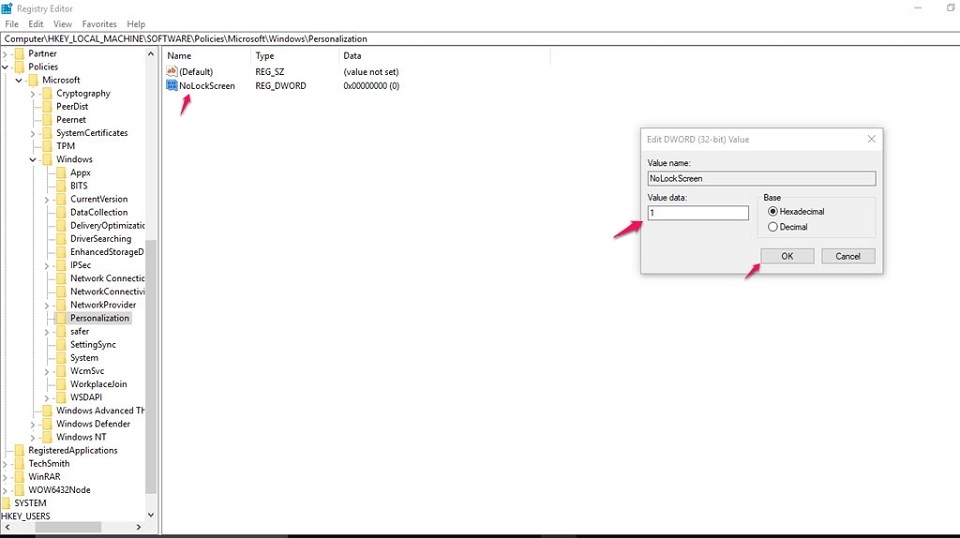The image size is (960, 538).
Task: Open the View menu
Action: point(62,24)
